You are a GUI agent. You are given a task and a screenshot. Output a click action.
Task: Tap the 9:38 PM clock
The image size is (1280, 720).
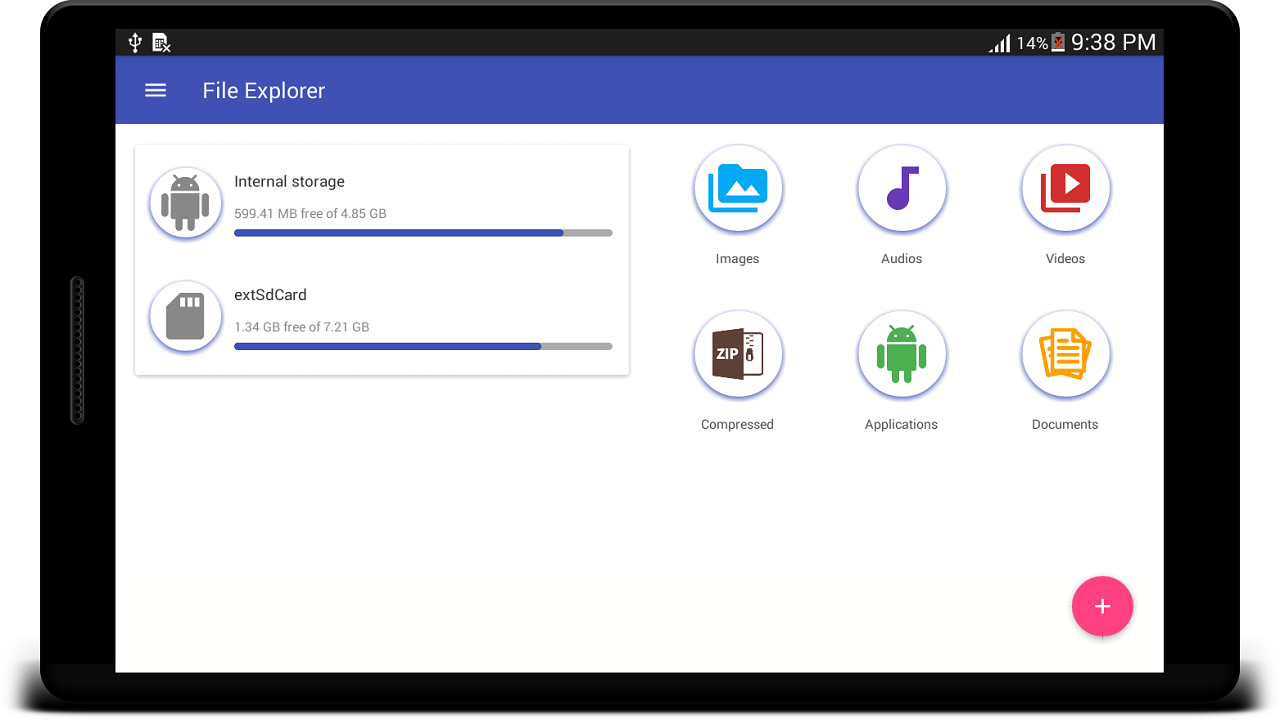click(x=1113, y=42)
